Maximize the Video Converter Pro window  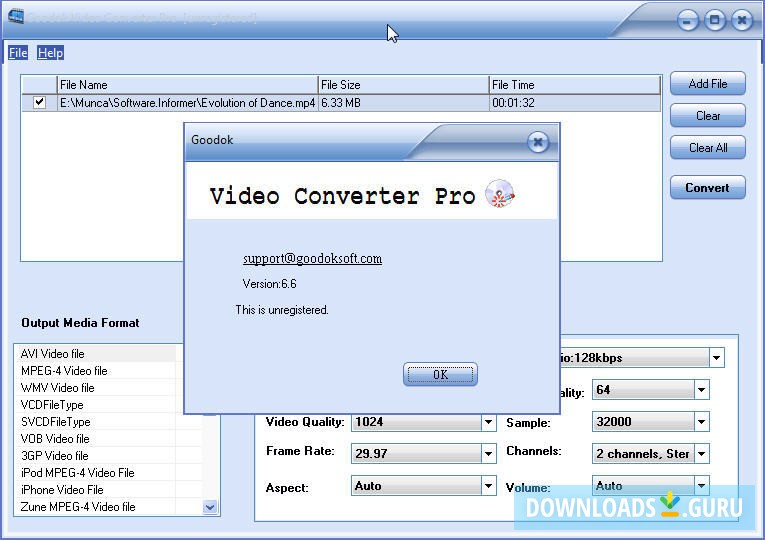(715, 20)
